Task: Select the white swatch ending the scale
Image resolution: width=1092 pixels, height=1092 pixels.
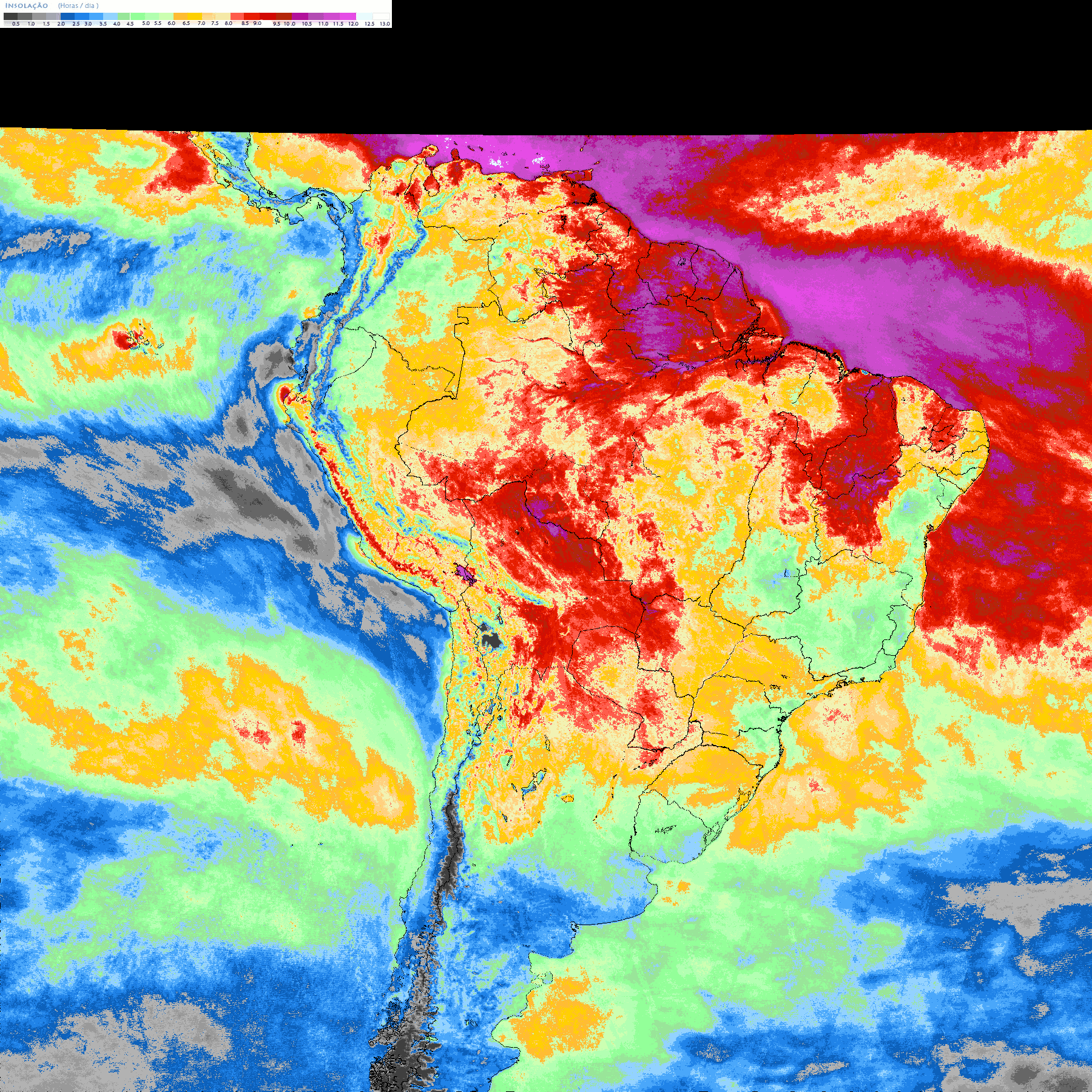Action: [x=381, y=16]
